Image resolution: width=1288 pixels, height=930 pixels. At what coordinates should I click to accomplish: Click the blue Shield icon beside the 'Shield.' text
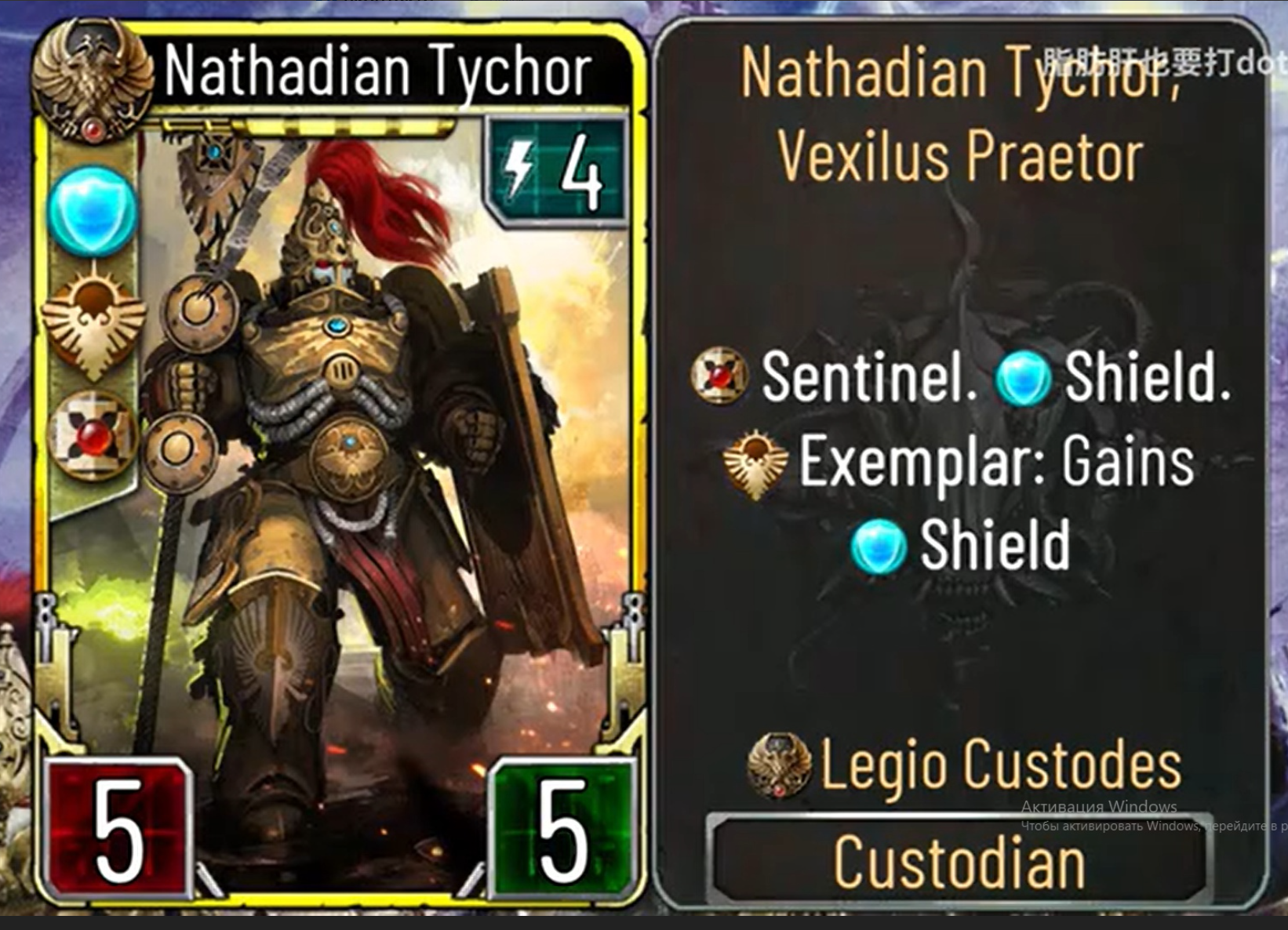(x=1023, y=377)
